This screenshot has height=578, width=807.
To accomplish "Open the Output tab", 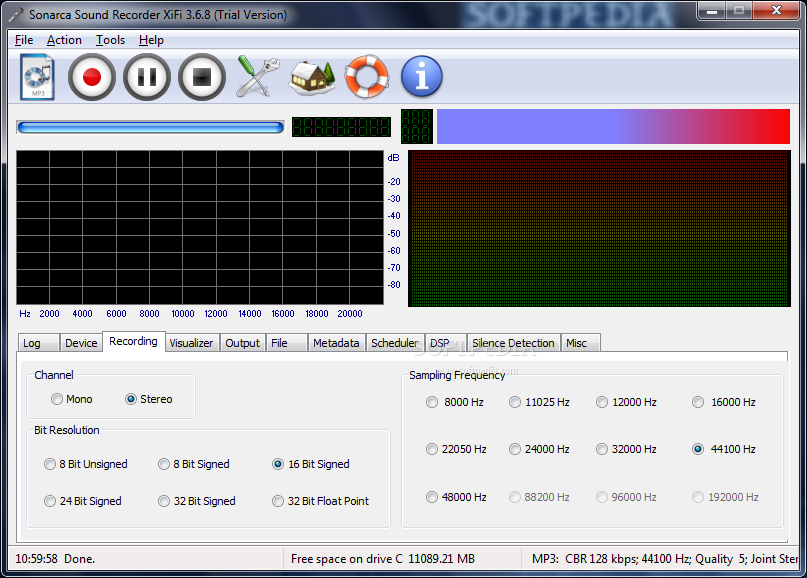I will tap(242, 343).
